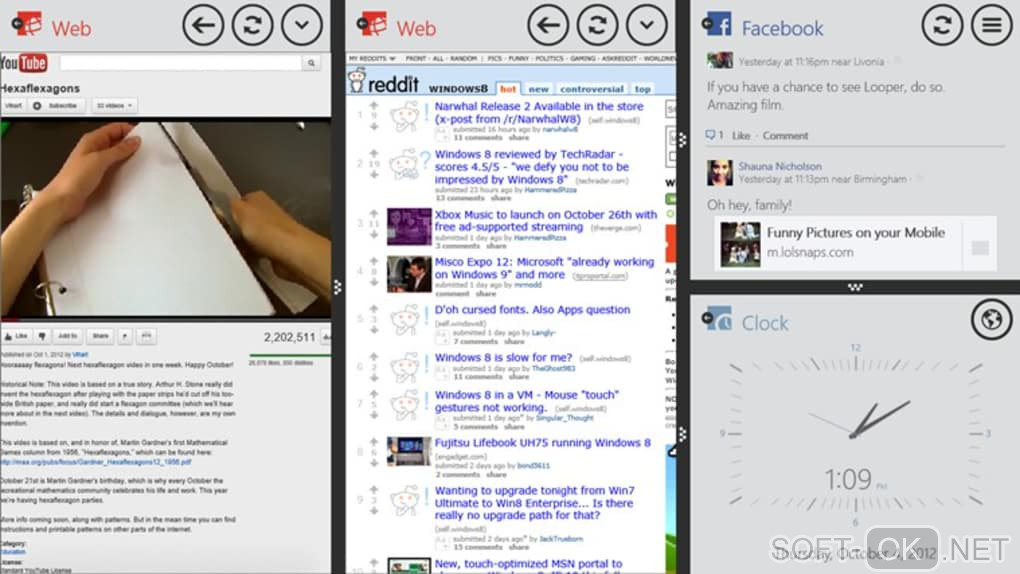
Task: Open FRONT in the reddit top bar
Action: click(416, 59)
